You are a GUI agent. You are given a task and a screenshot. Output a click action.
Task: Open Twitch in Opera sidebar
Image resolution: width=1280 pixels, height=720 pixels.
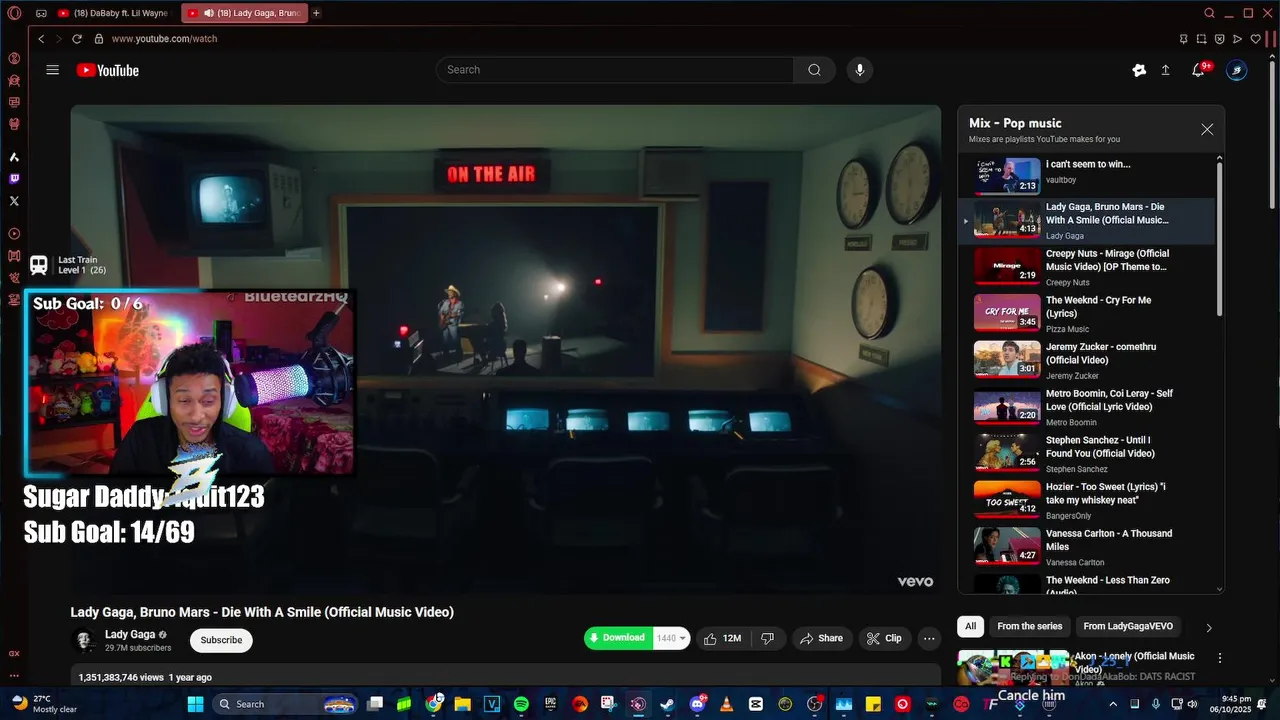click(14, 179)
